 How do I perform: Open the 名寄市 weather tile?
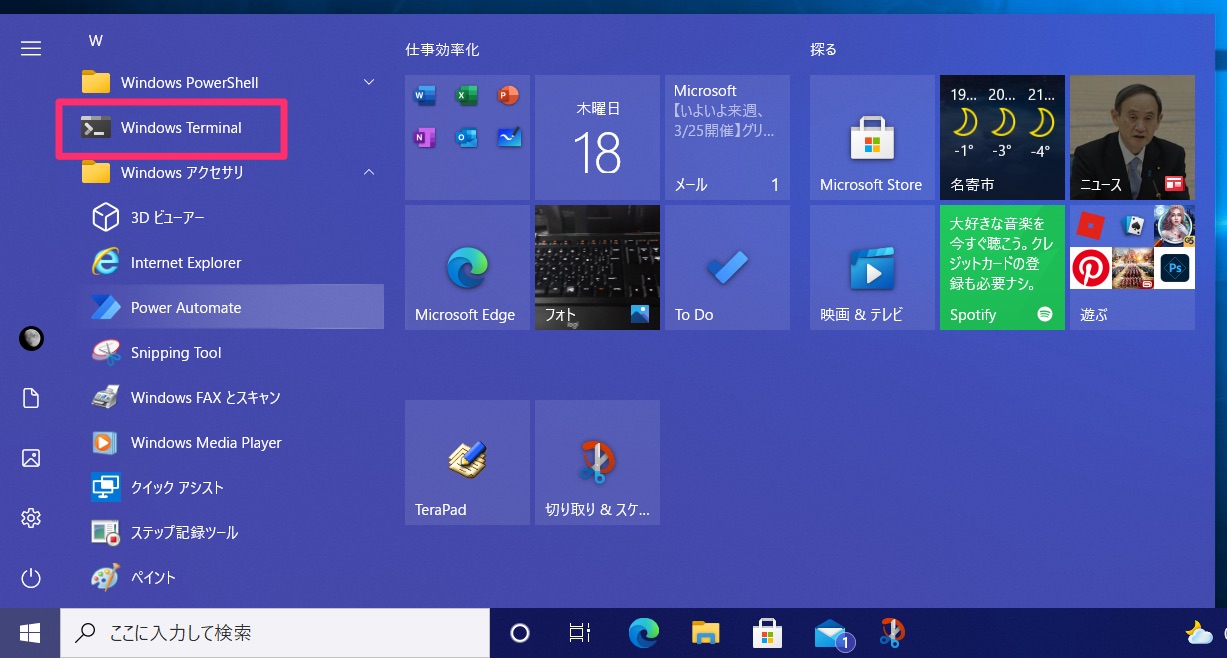tap(1002, 137)
